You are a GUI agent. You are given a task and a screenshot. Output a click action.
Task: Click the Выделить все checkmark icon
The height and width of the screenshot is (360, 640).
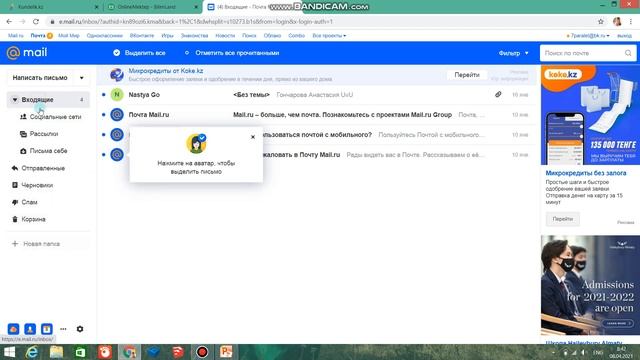pos(116,53)
